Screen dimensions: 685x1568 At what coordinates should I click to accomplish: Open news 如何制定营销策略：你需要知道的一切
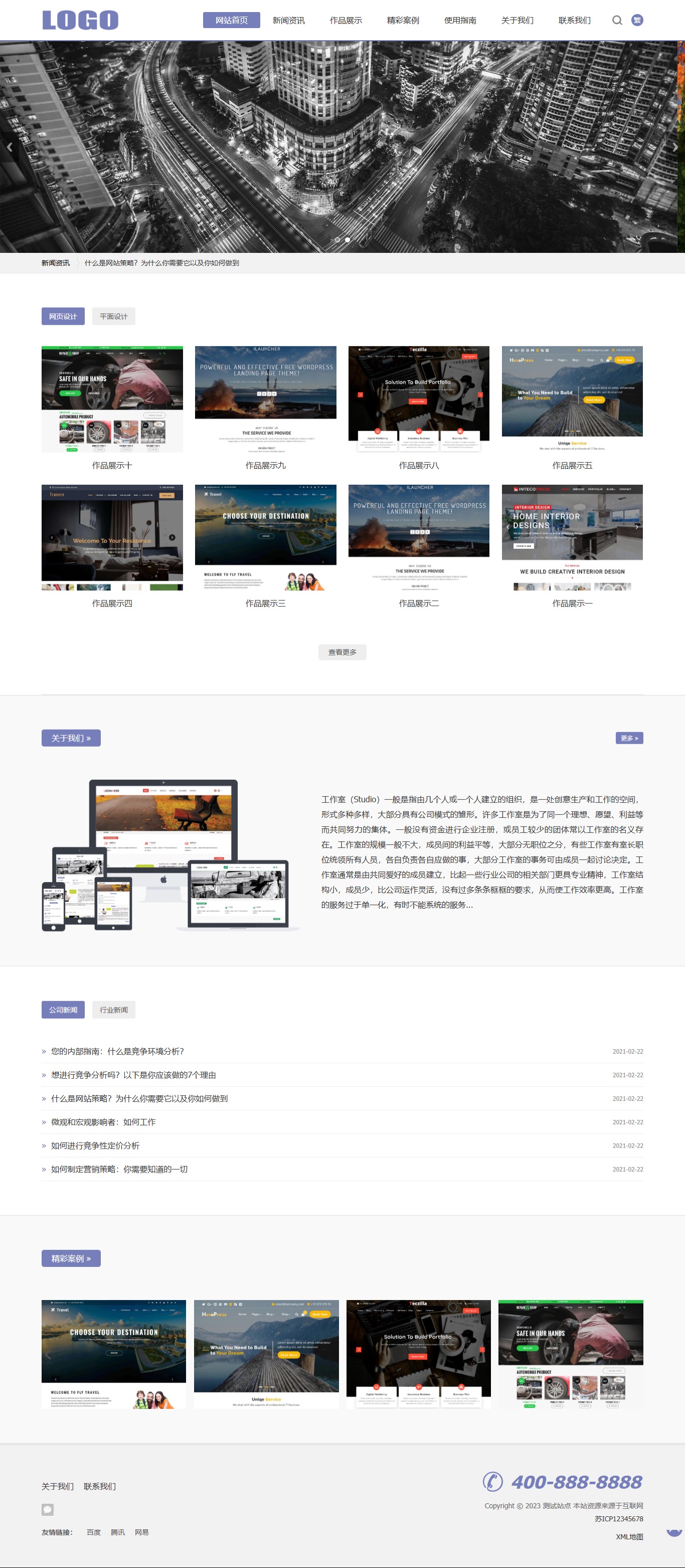coord(119,1169)
